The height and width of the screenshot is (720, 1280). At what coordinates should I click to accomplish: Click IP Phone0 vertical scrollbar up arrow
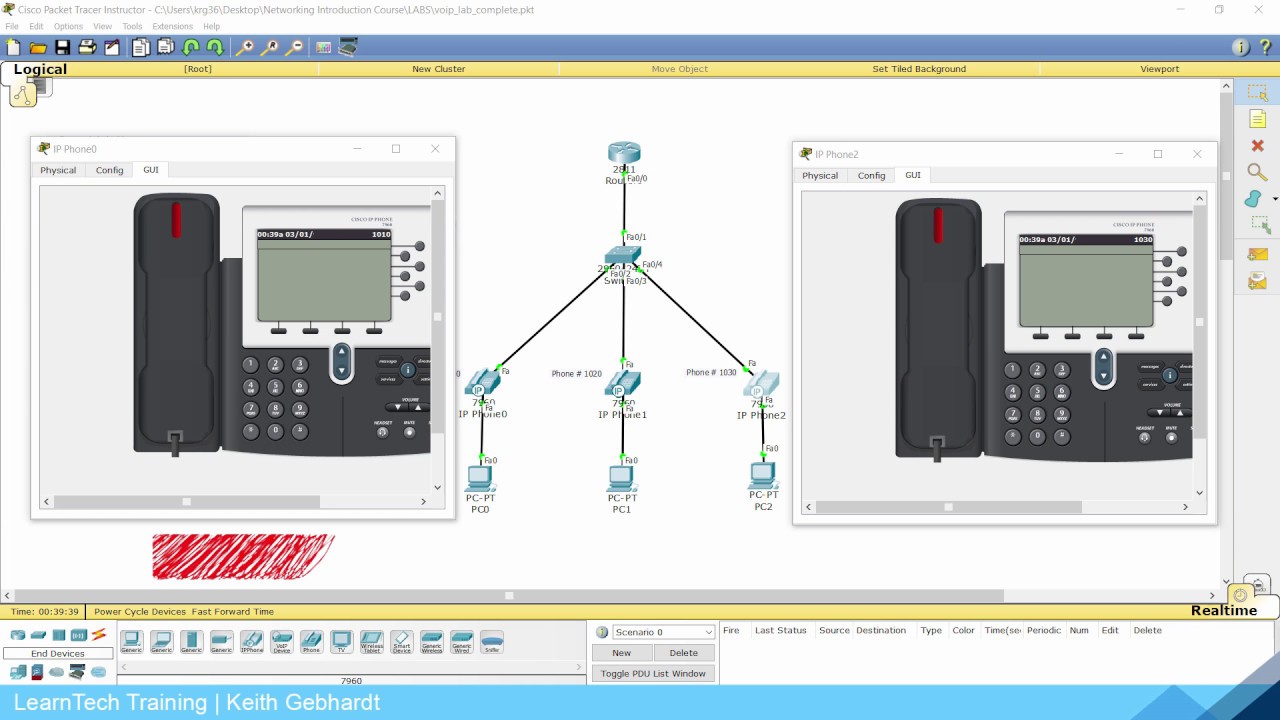click(437, 193)
